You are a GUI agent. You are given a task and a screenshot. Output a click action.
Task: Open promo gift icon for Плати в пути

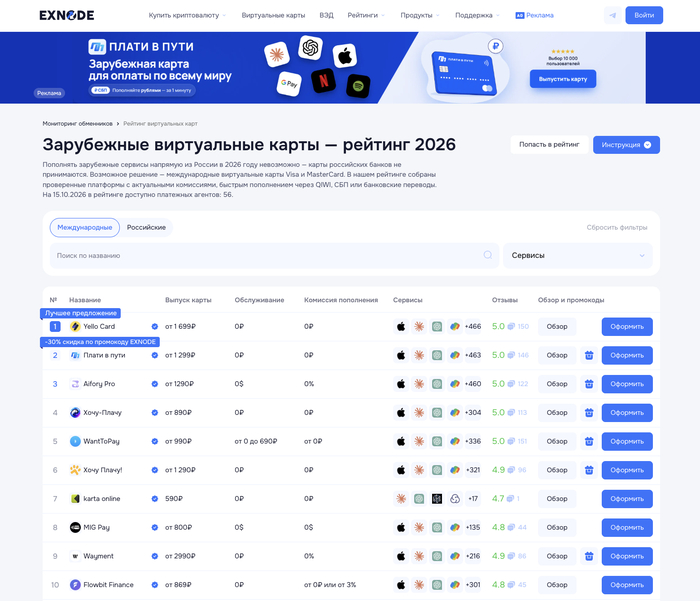point(589,355)
